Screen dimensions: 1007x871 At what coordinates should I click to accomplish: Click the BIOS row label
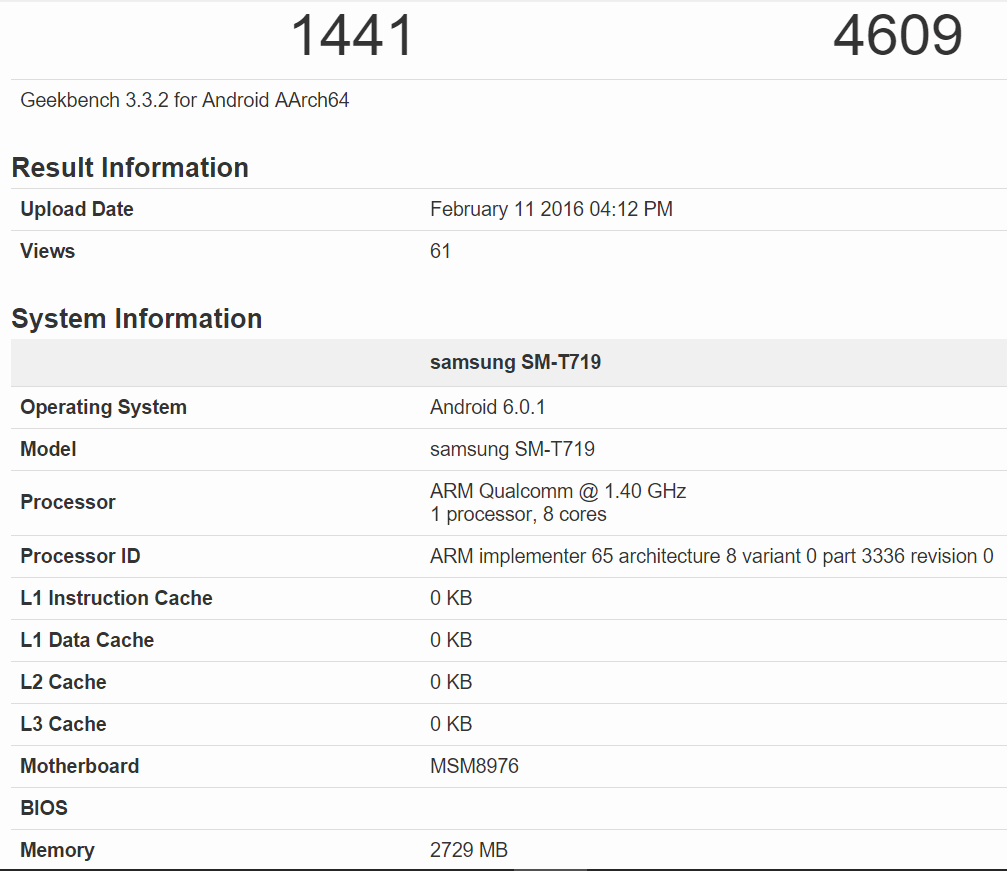[44, 808]
